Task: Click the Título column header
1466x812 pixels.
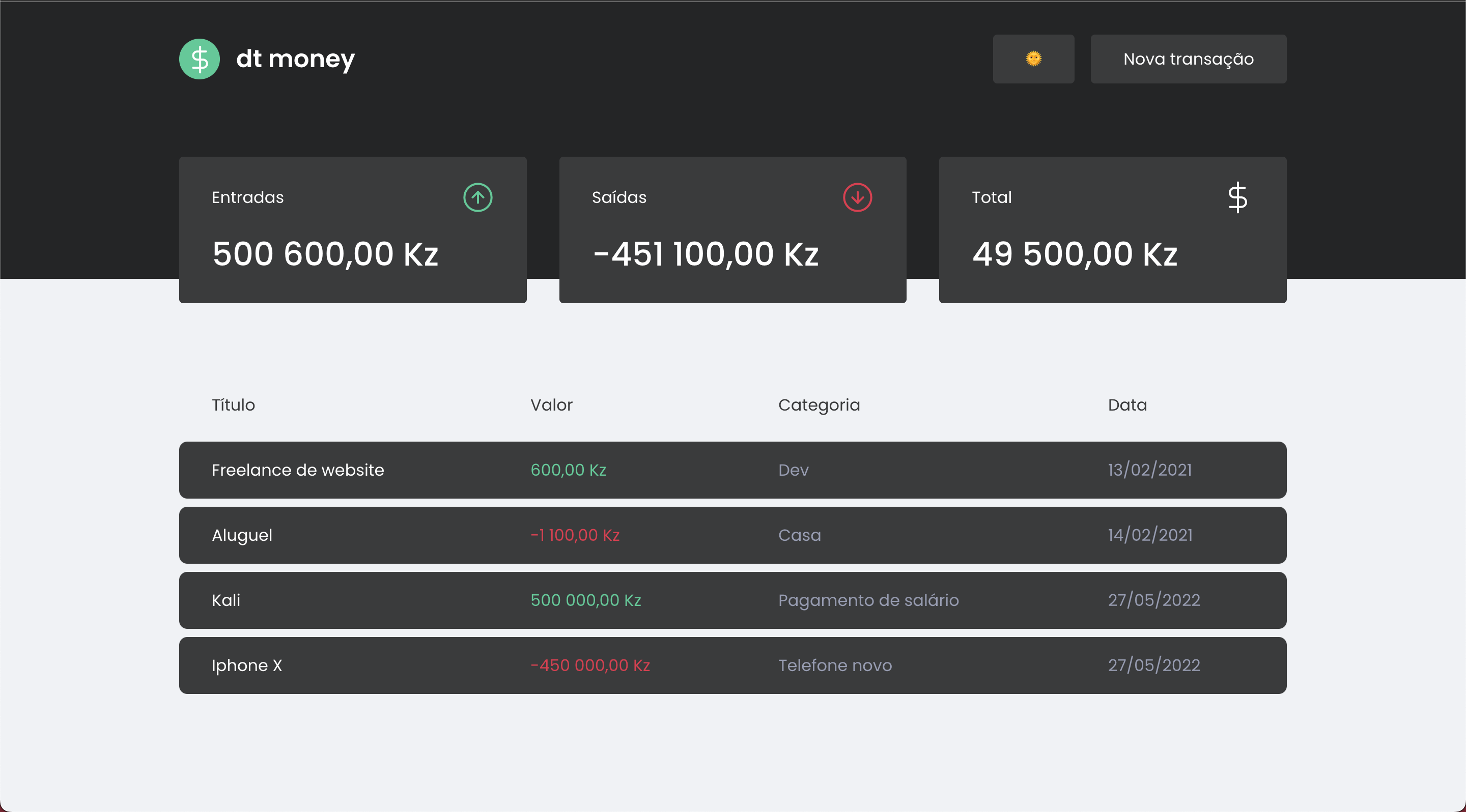Action: 233,405
